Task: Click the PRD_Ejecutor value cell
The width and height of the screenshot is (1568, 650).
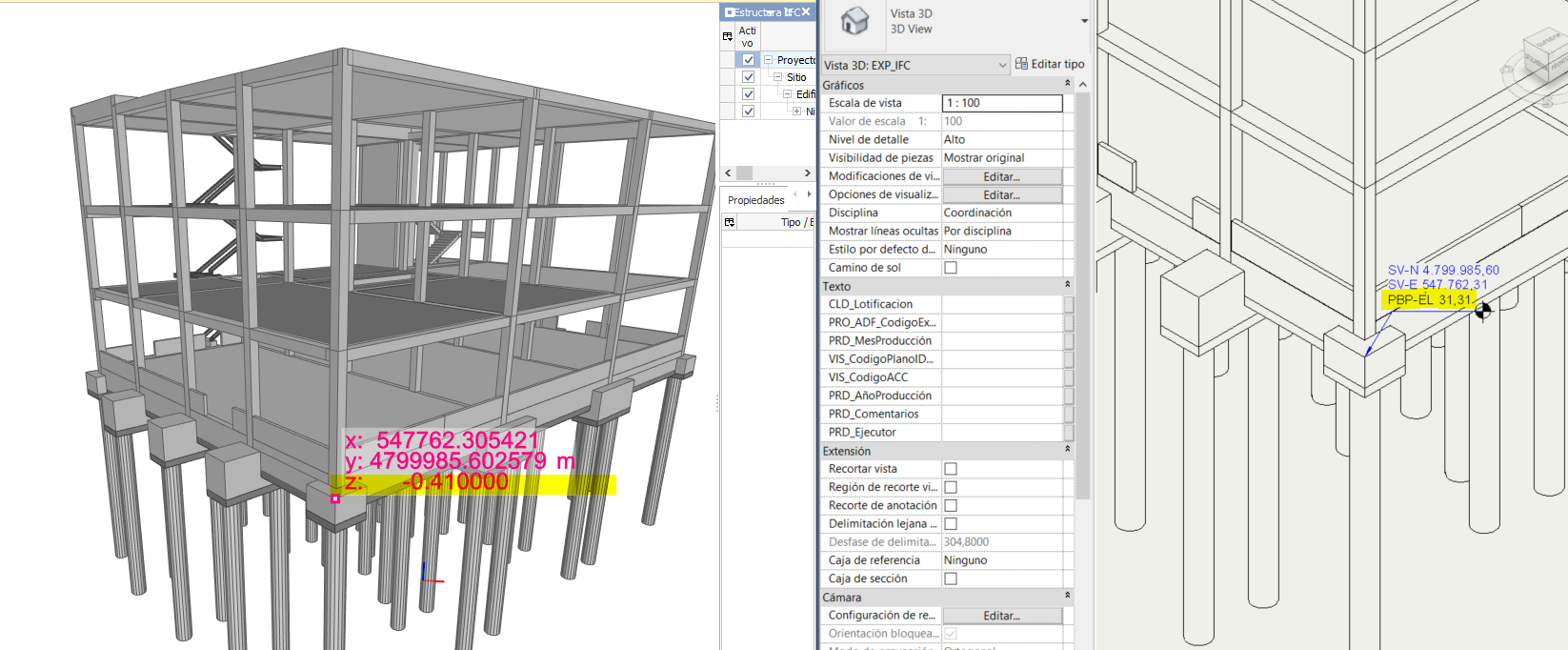Action: (x=1002, y=432)
